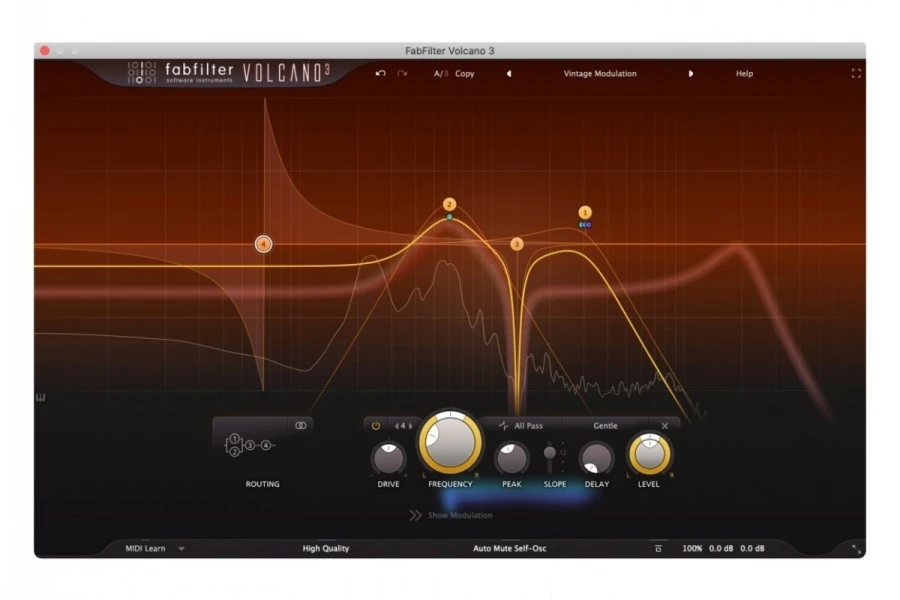900x600 pixels.
Task: Click the Delay knob
Action: (x=596, y=458)
